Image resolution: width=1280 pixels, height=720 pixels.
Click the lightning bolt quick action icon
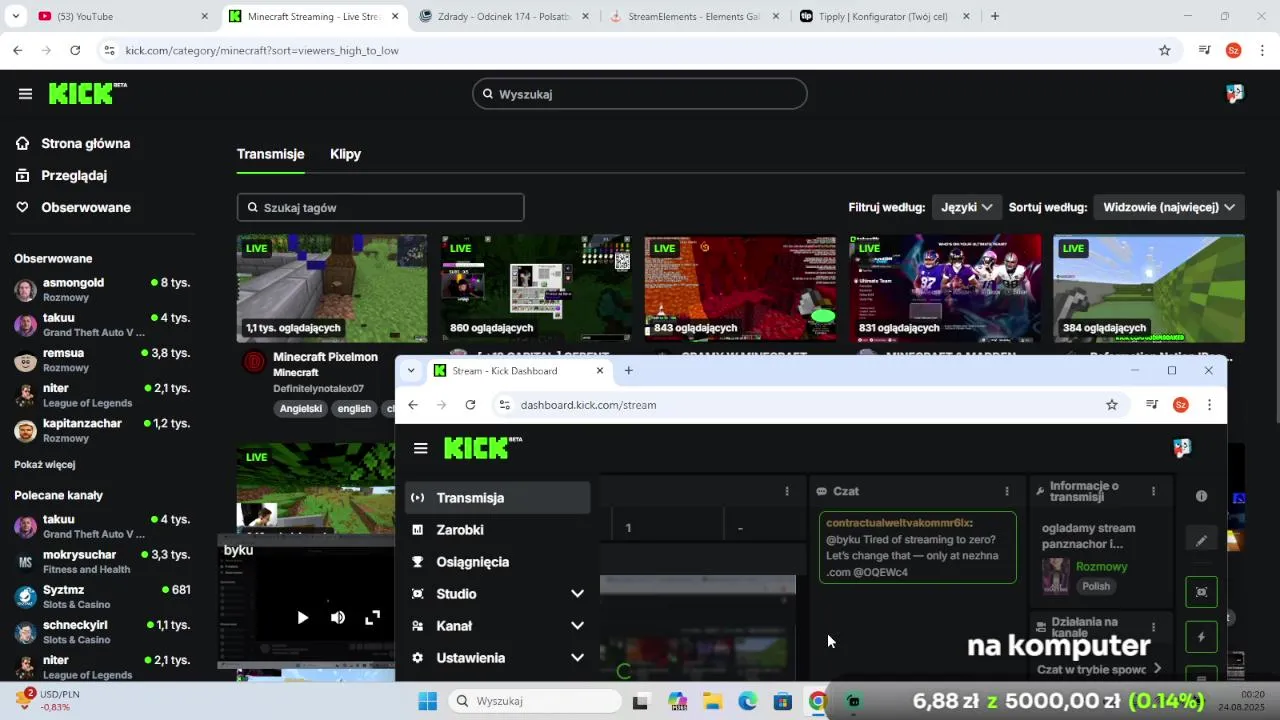[x=1201, y=637]
